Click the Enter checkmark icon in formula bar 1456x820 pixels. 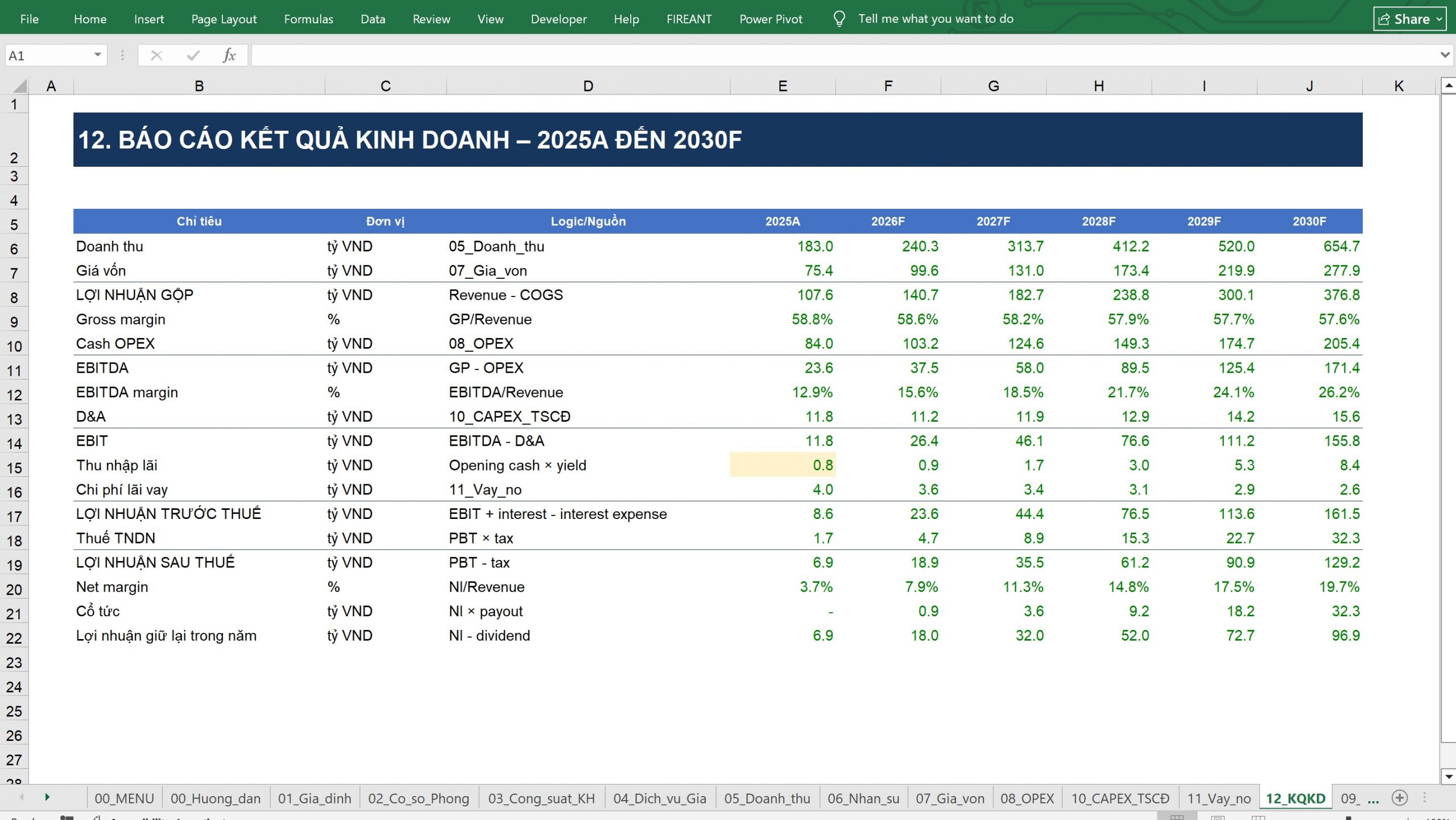pos(193,55)
